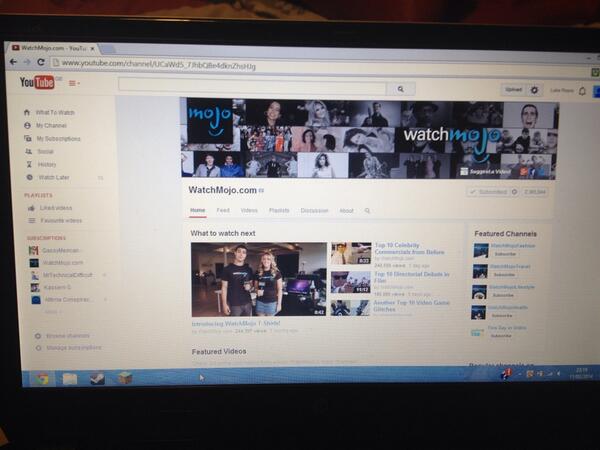Play the Introducing WatchMojo T-Shirts video thumbnail
Screen dimensions: 600x450
(x=259, y=279)
